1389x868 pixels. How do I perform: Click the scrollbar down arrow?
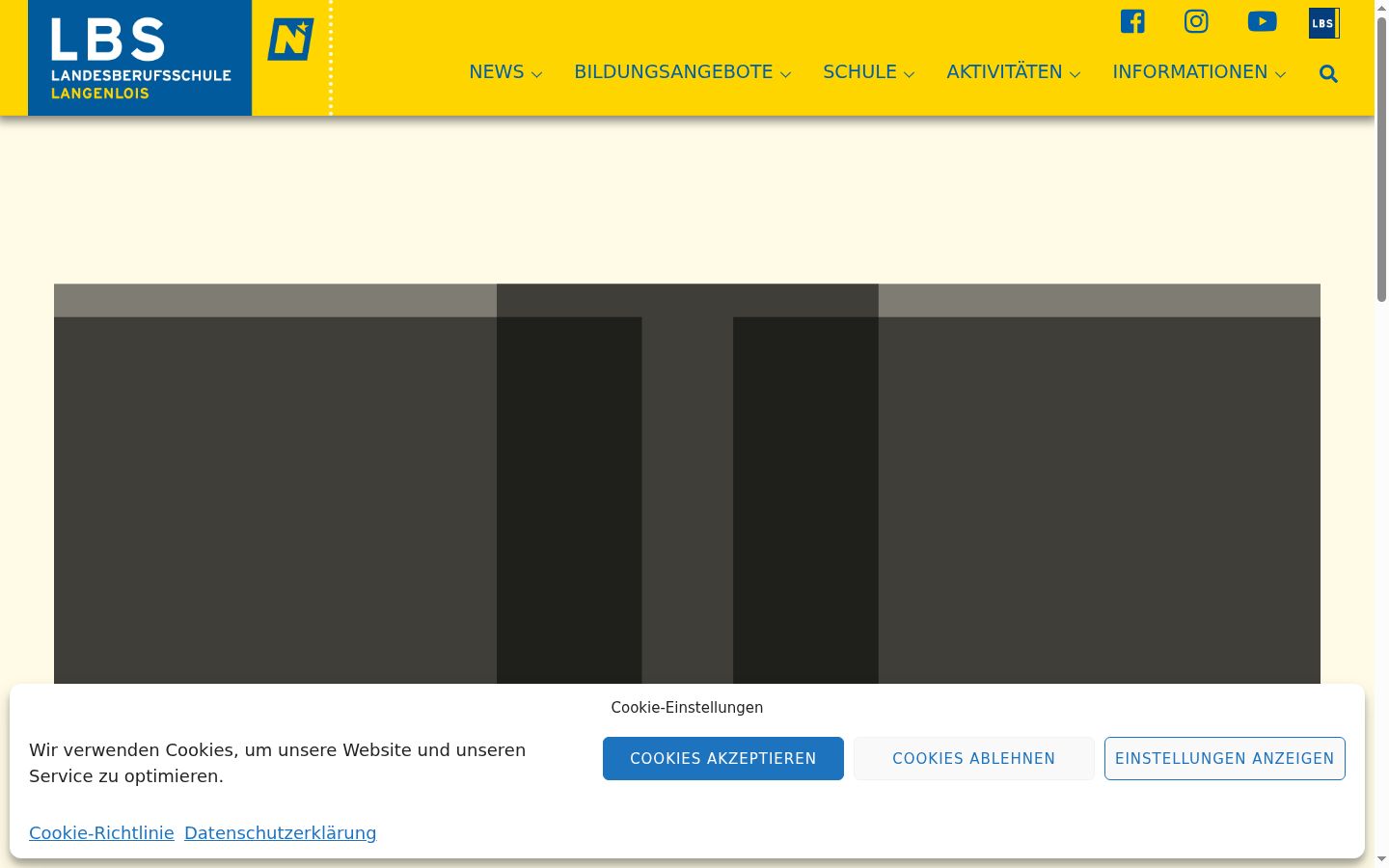[1381, 858]
